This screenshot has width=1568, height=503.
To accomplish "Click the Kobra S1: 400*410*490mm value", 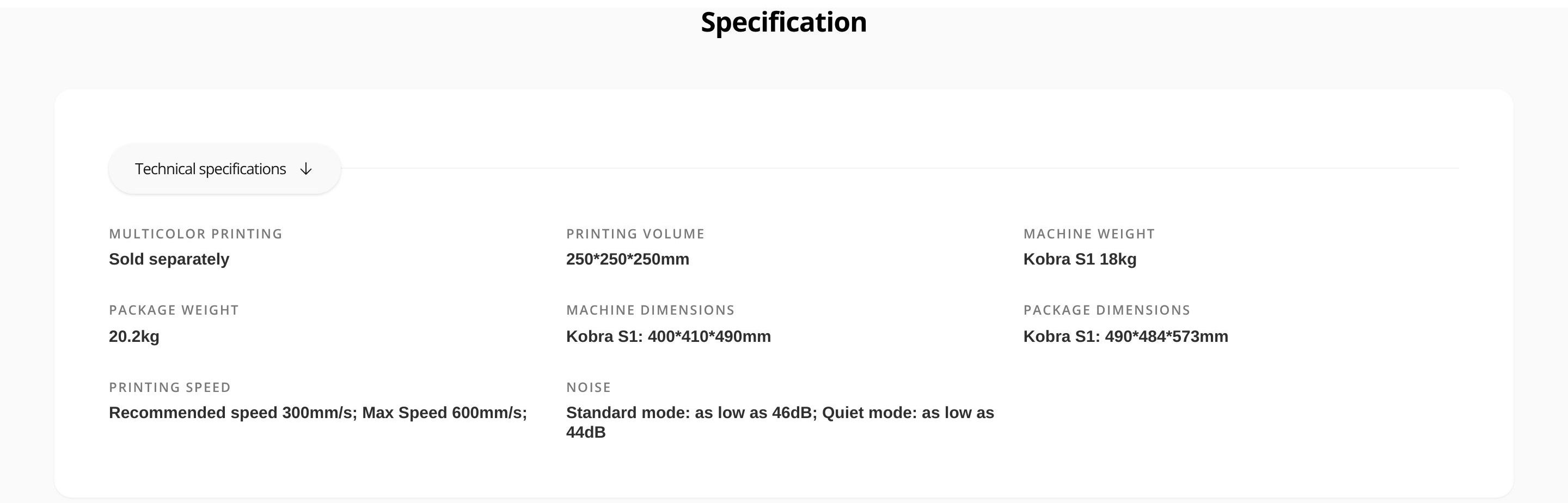I will (x=669, y=337).
